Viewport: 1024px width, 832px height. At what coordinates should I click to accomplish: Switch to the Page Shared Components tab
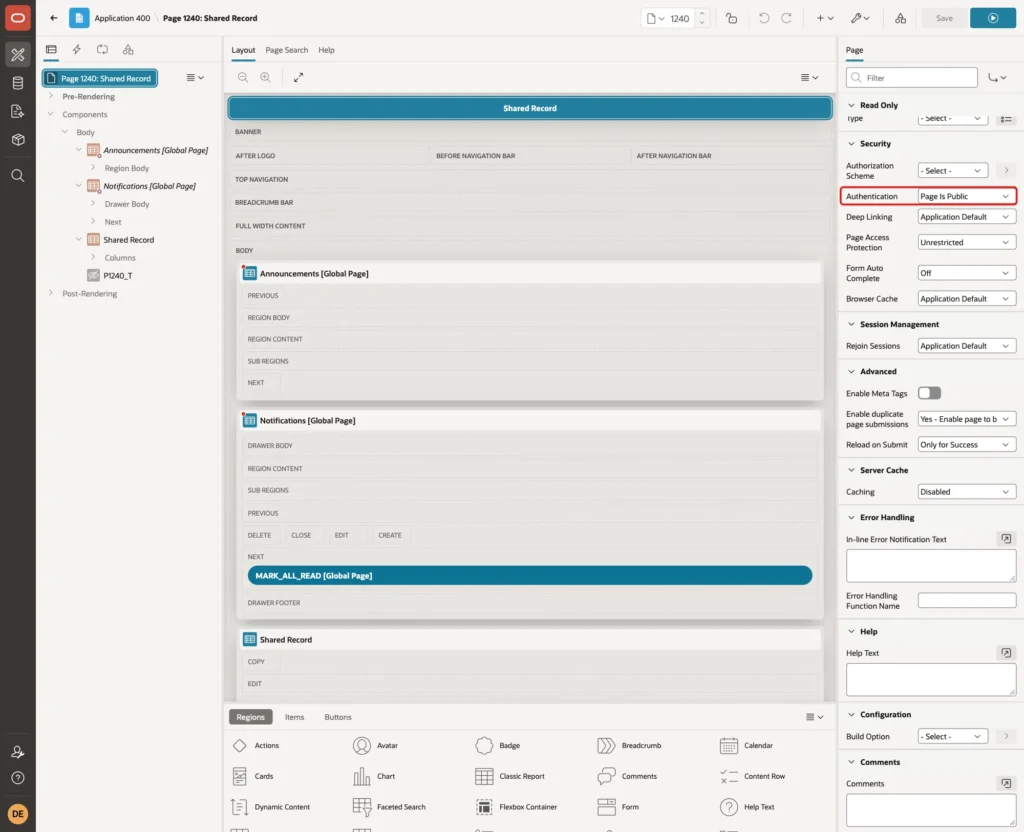pyautogui.click(x=128, y=50)
